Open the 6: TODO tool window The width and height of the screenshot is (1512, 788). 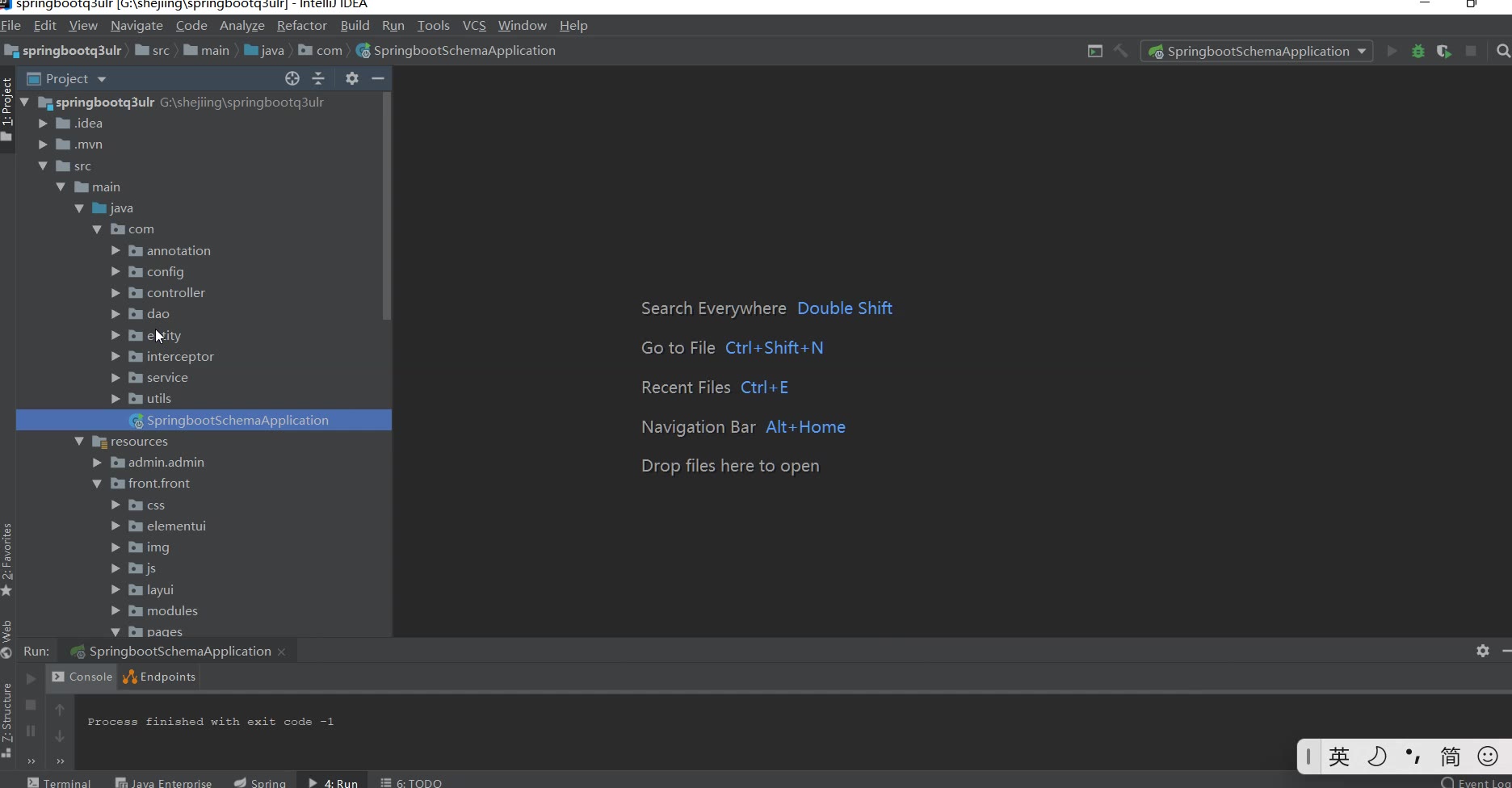tap(411, 782)
